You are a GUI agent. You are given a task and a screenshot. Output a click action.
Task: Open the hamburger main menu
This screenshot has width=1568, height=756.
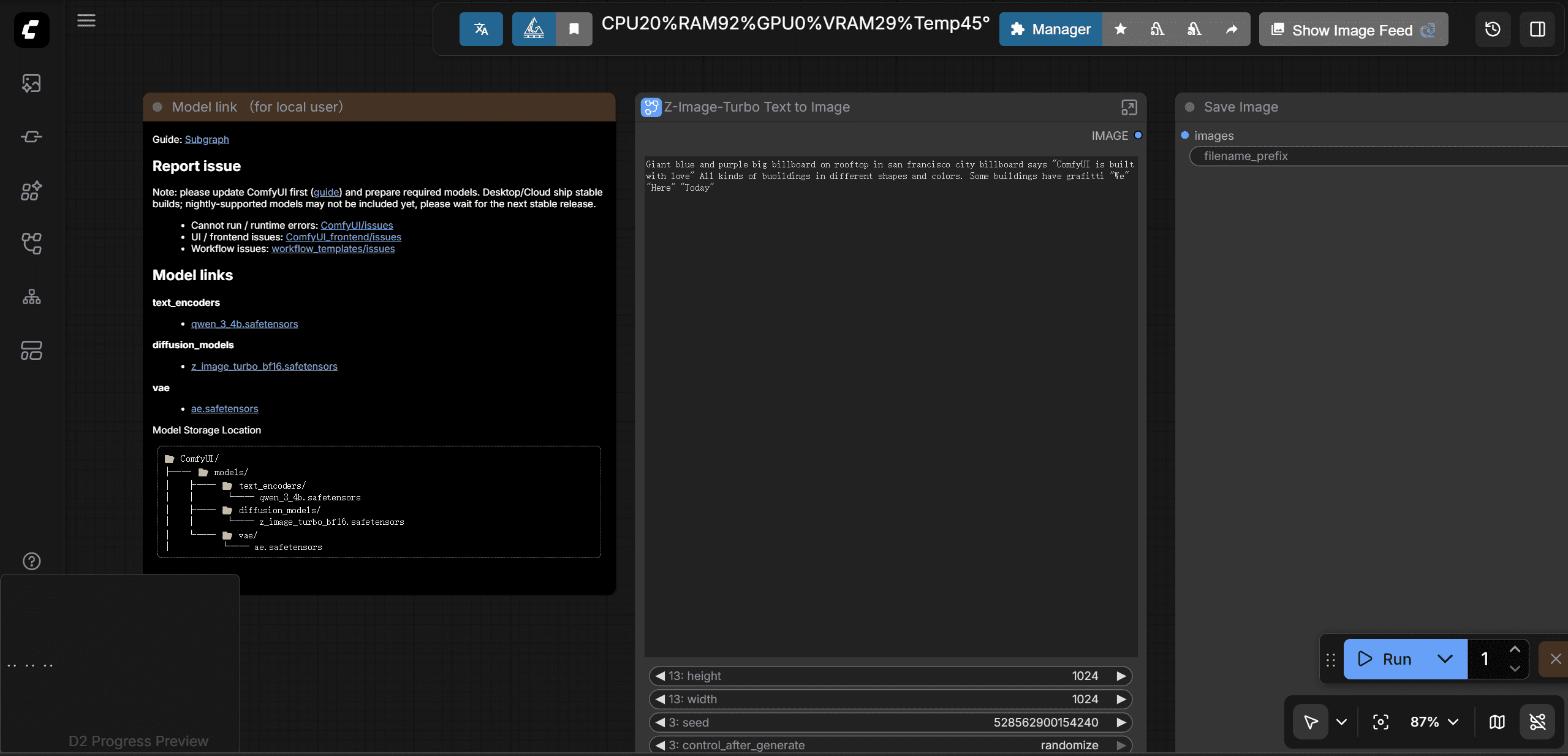[x=86, y=20]
